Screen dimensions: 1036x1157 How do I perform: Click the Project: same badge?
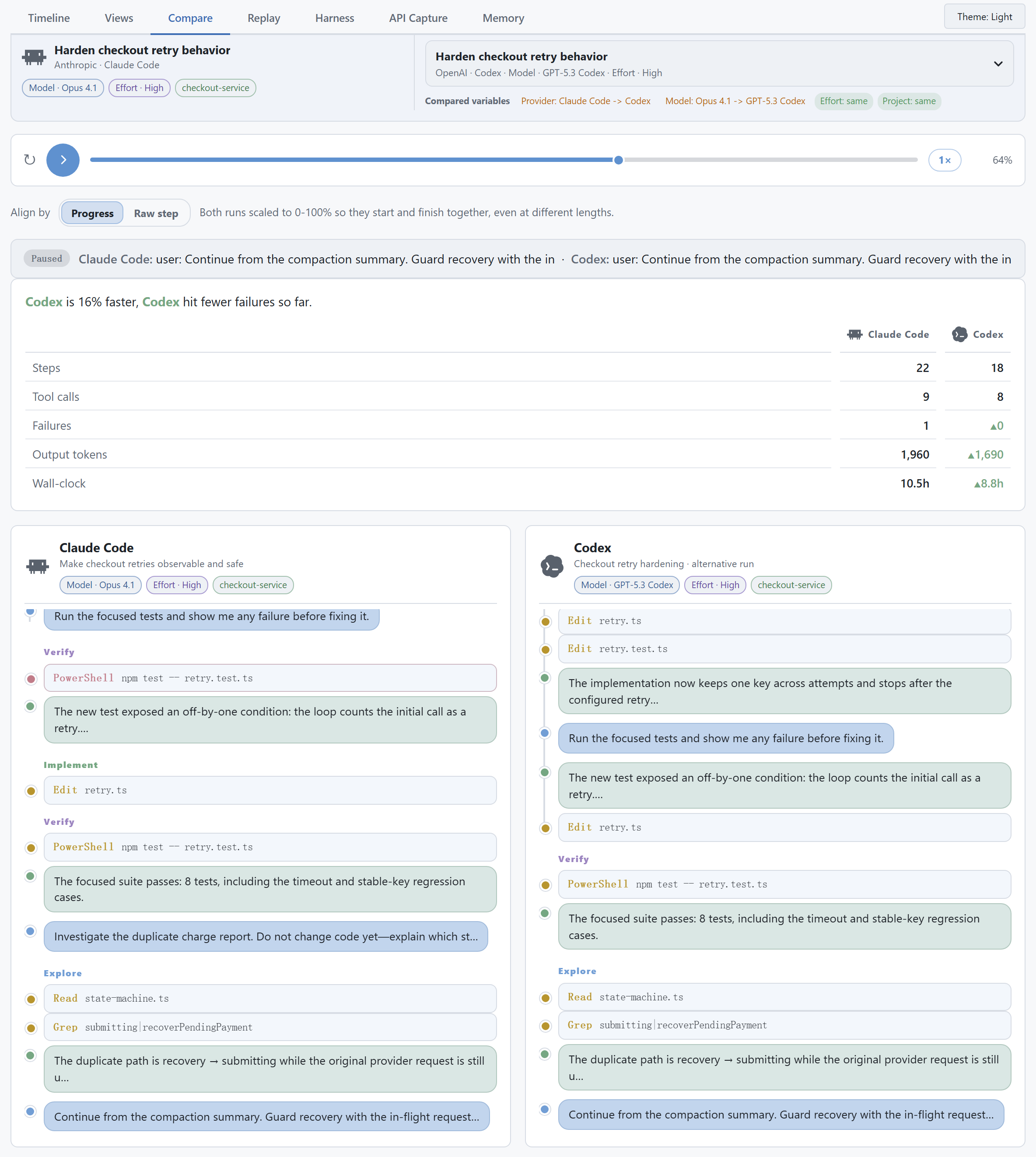point(909,101)
